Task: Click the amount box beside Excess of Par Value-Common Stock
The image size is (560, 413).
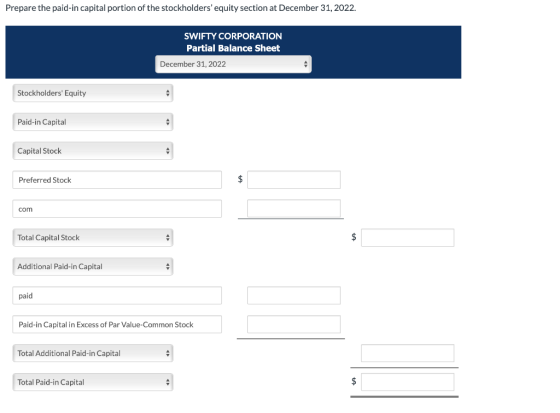Action: pyautogui.click(x=294, y=325)
